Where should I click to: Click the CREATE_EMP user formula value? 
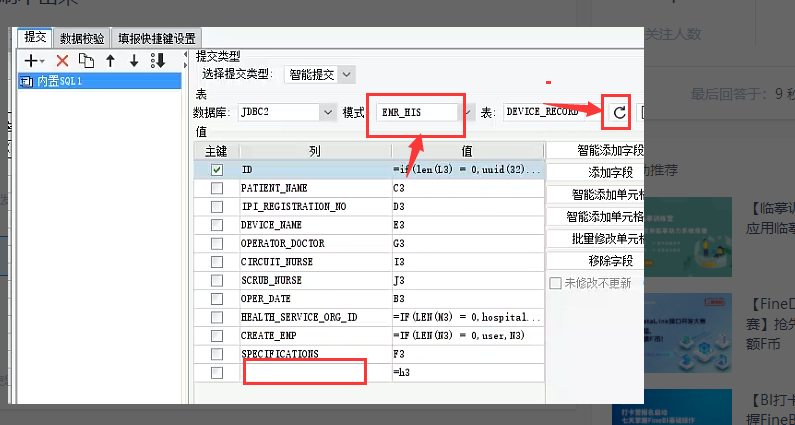click(468, 336)
